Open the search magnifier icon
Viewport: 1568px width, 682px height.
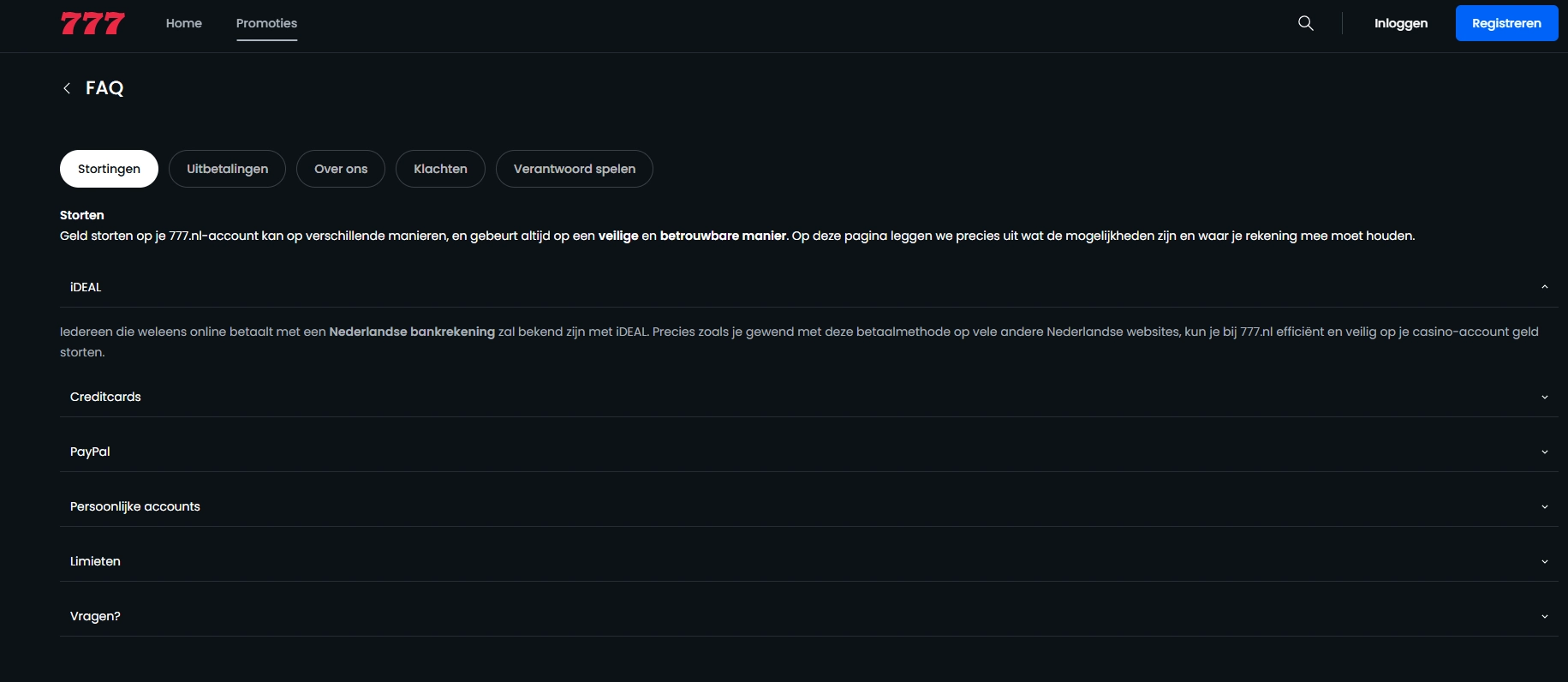coord(1306,23)
